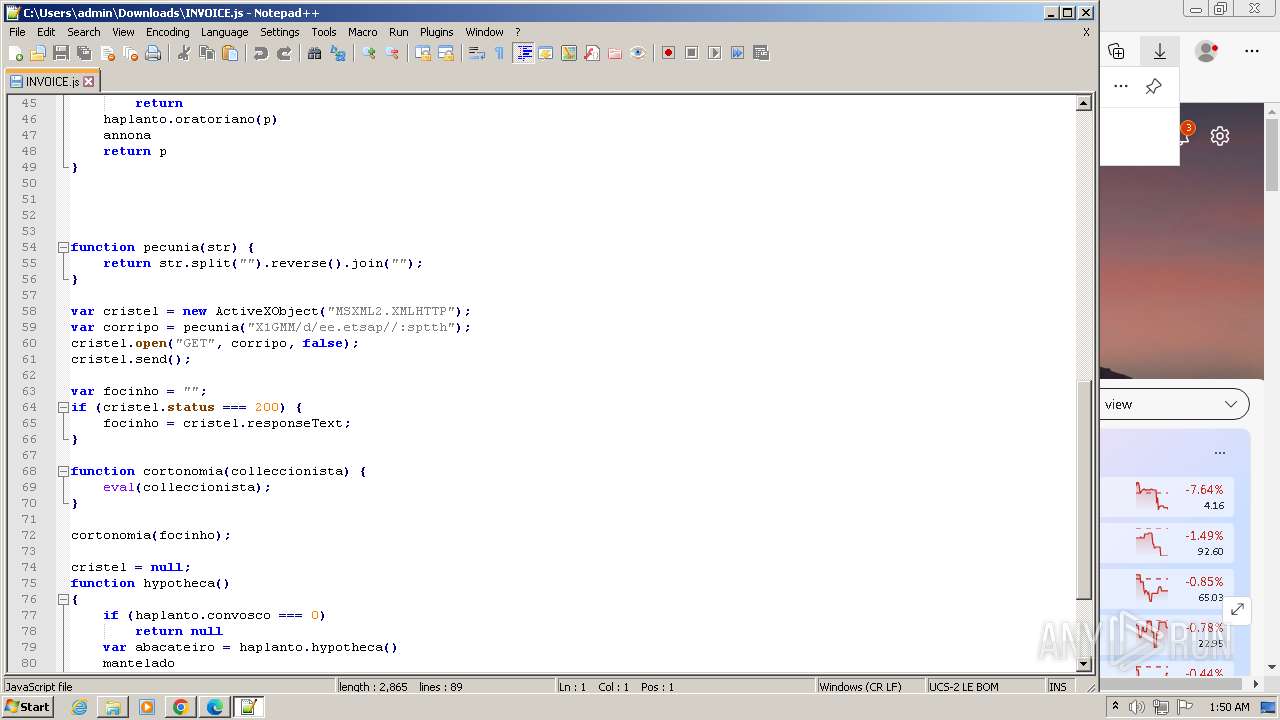Start macro recording with the red Record icon
This screenshot has height=720, width=1280.
click(x=668, y=53)
